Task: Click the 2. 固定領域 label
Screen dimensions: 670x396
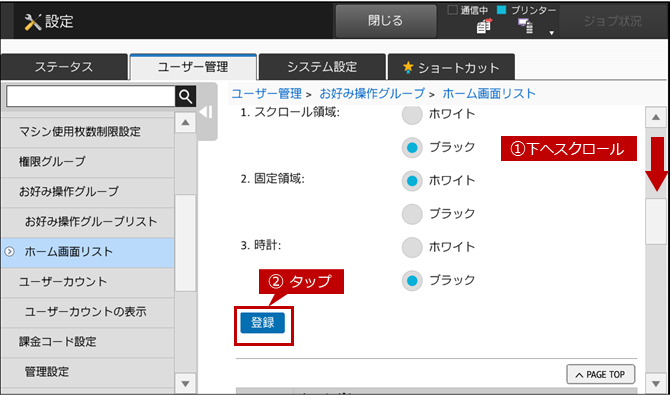Action: point(273,179)
